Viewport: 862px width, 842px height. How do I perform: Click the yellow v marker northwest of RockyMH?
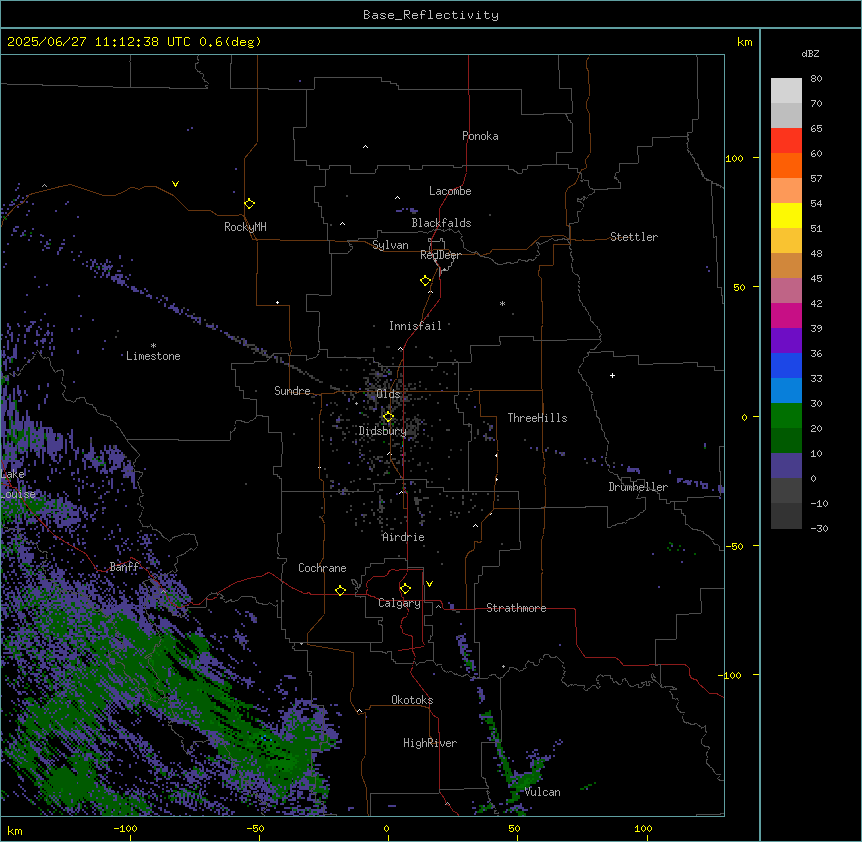(x=175, y=184)
